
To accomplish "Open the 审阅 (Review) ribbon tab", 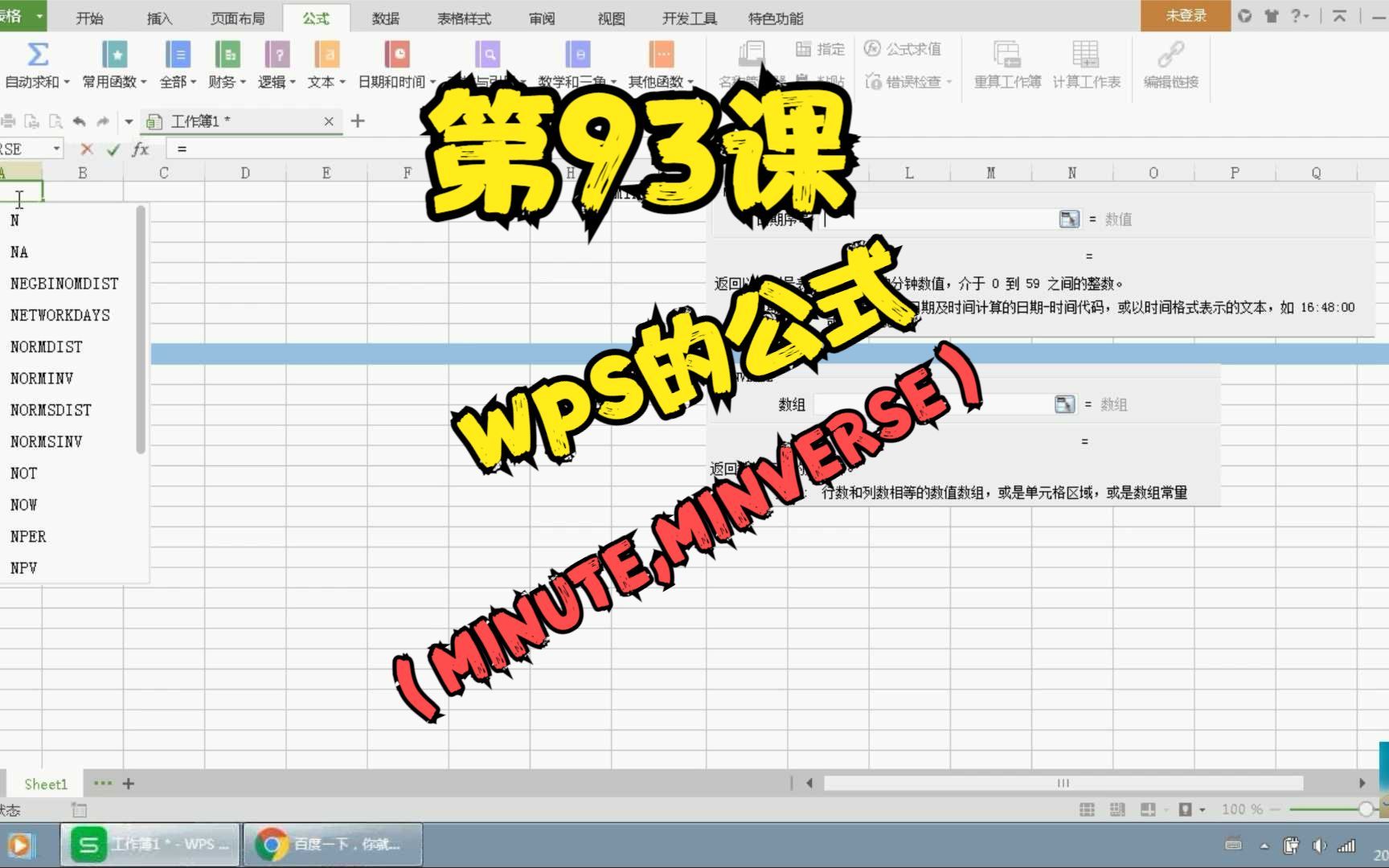I will 541,18.
